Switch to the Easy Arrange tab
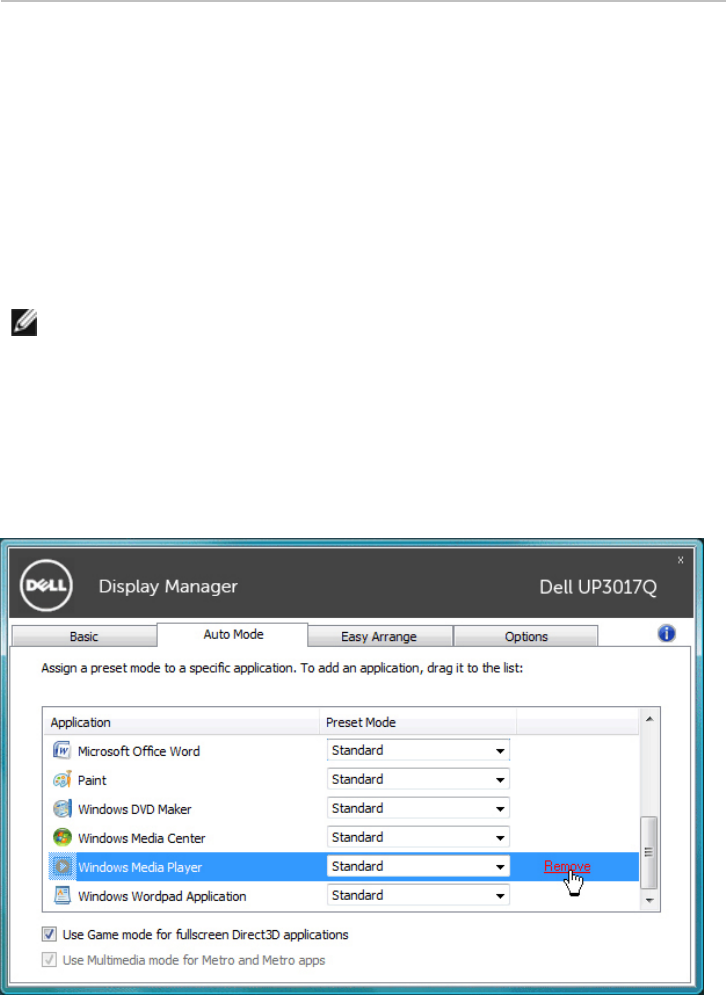 380,636
